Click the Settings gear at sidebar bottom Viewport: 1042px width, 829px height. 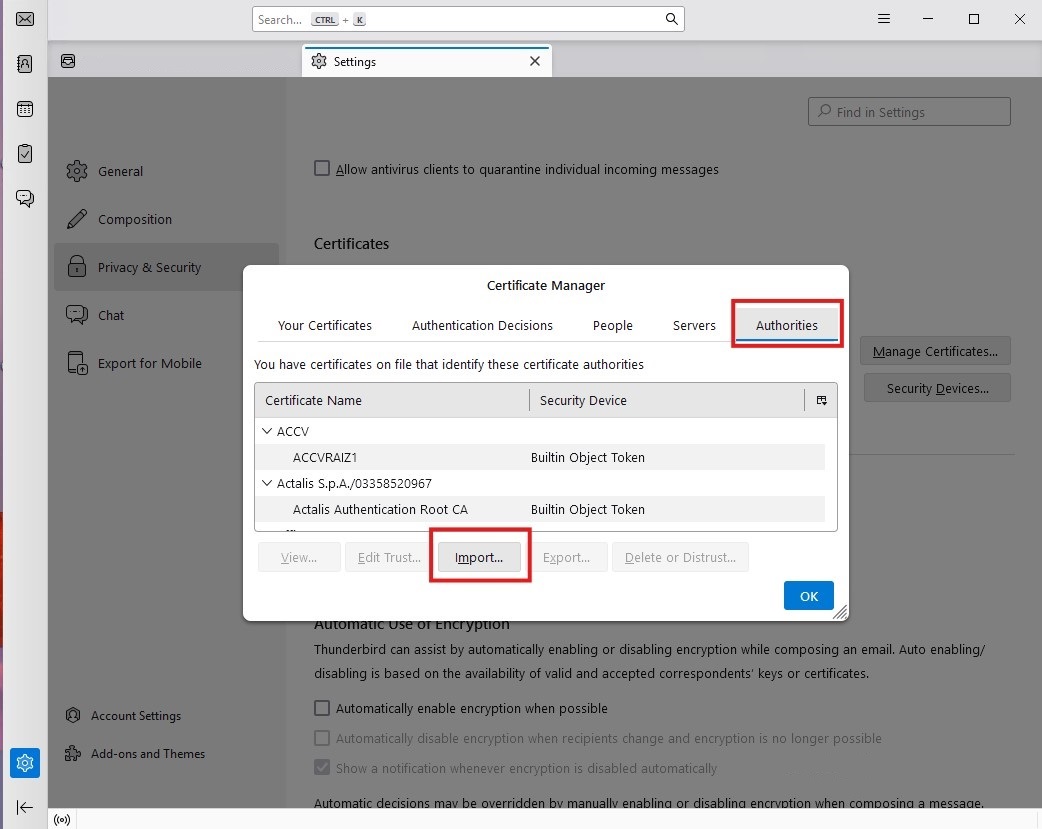[25, 763]
